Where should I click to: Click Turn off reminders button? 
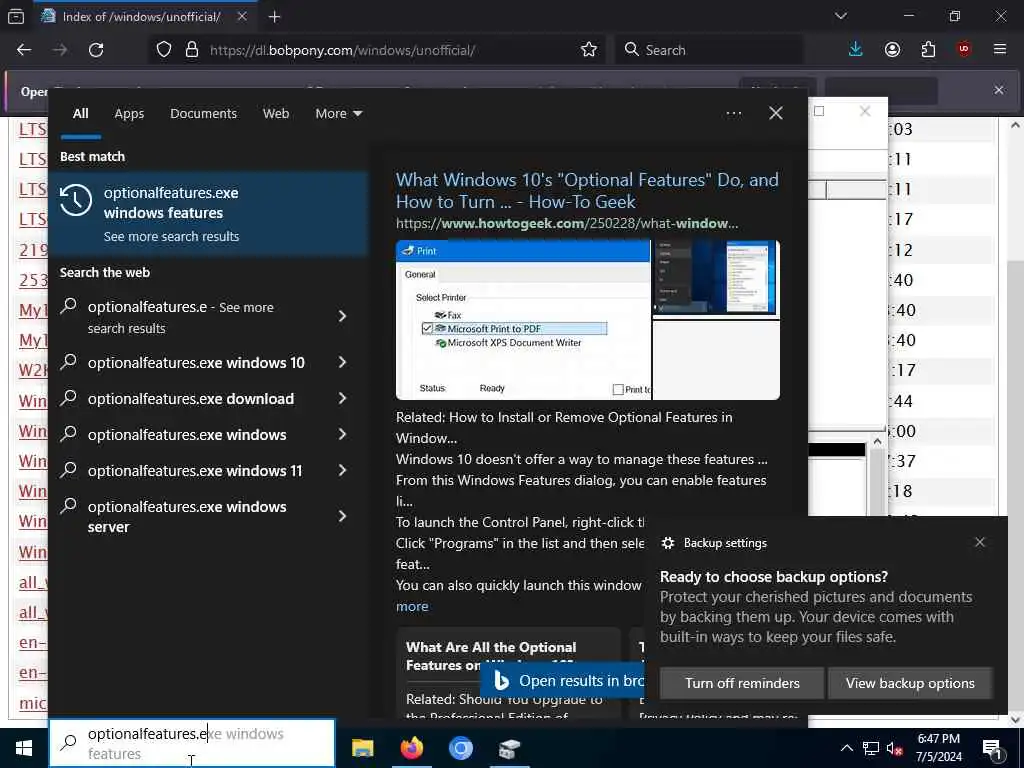point(742,683)
